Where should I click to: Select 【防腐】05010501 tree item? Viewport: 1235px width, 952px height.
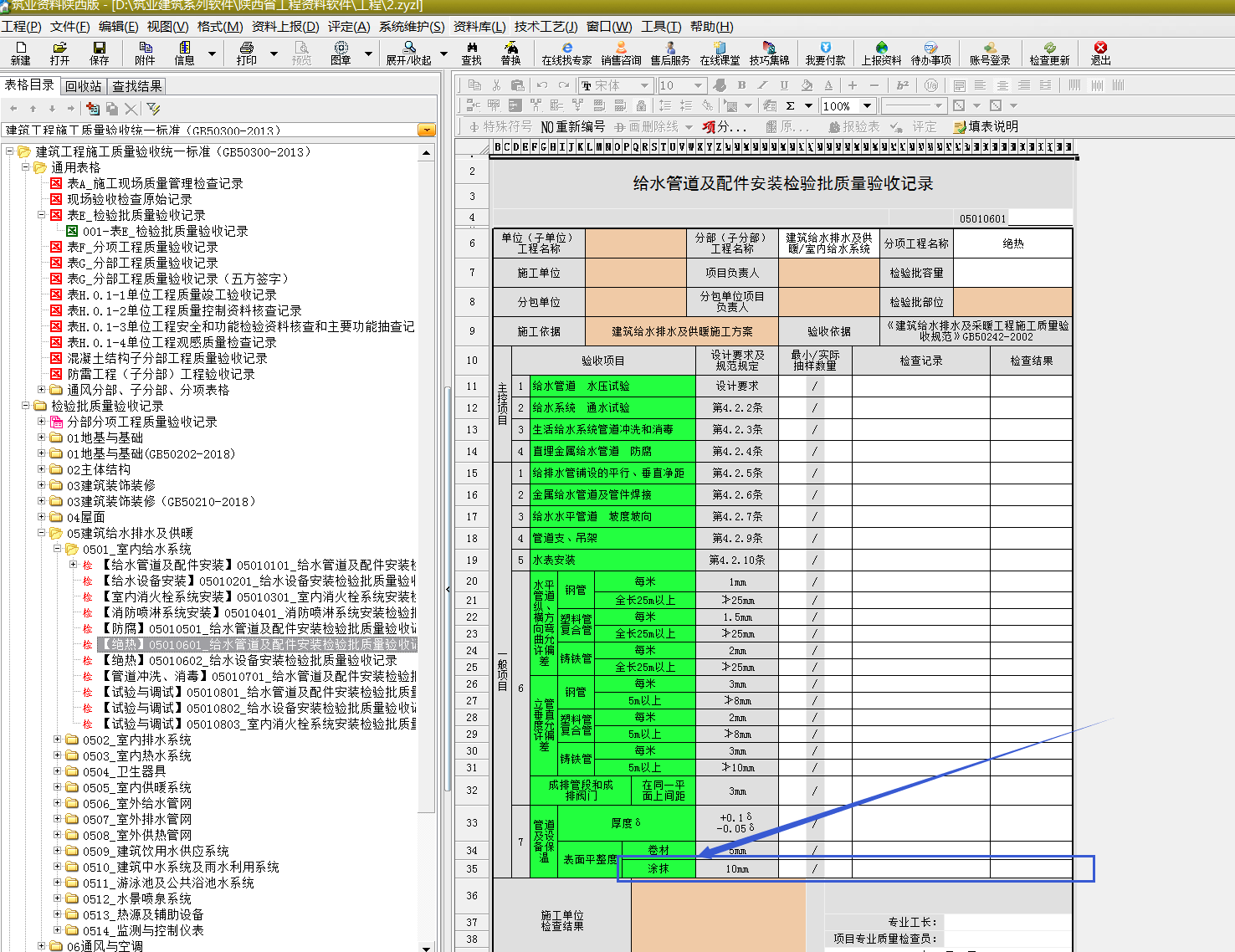(259, 628)
